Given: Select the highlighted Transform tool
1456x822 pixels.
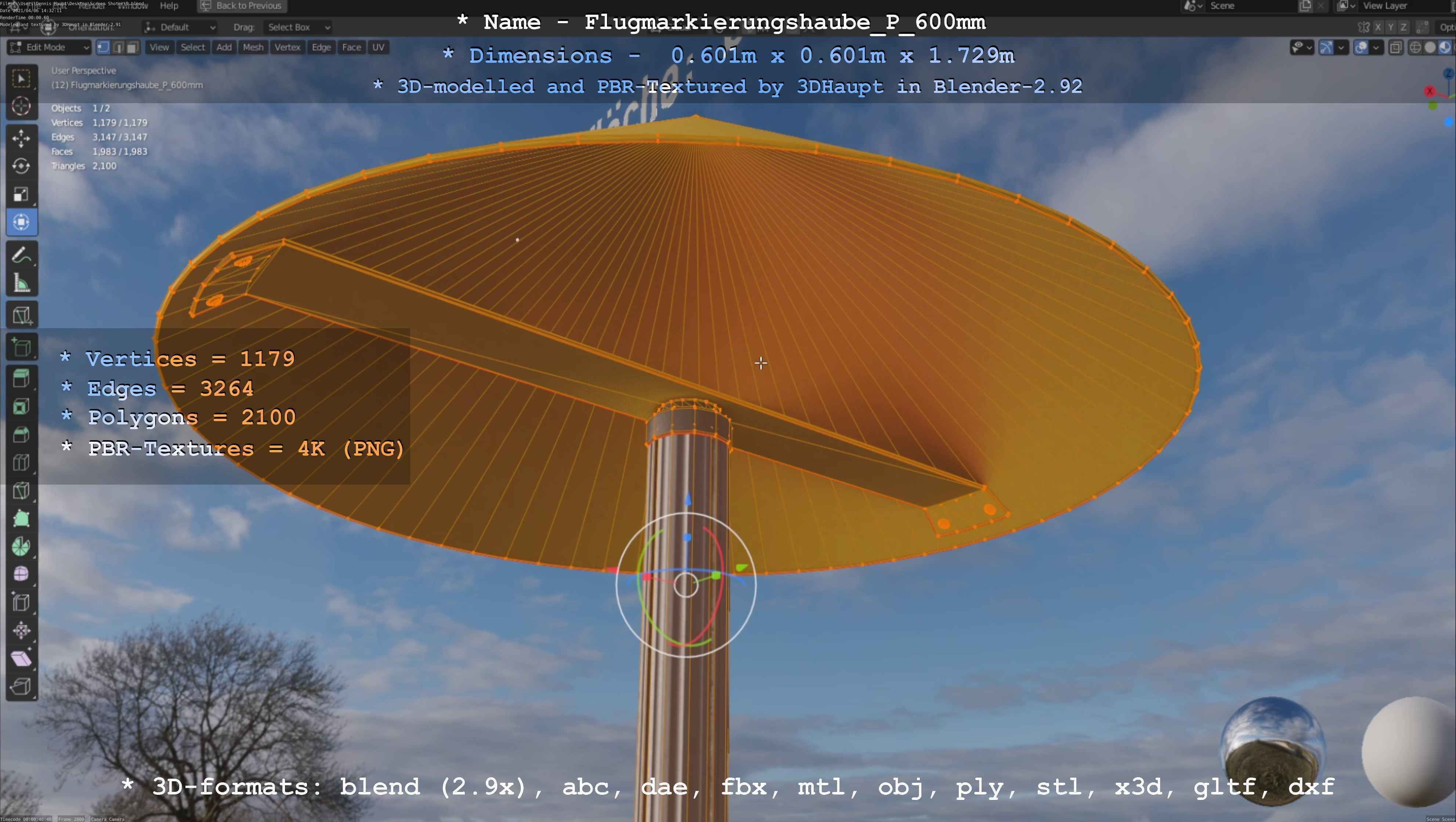Looking at the screenshot, I should tap(21, 222).
